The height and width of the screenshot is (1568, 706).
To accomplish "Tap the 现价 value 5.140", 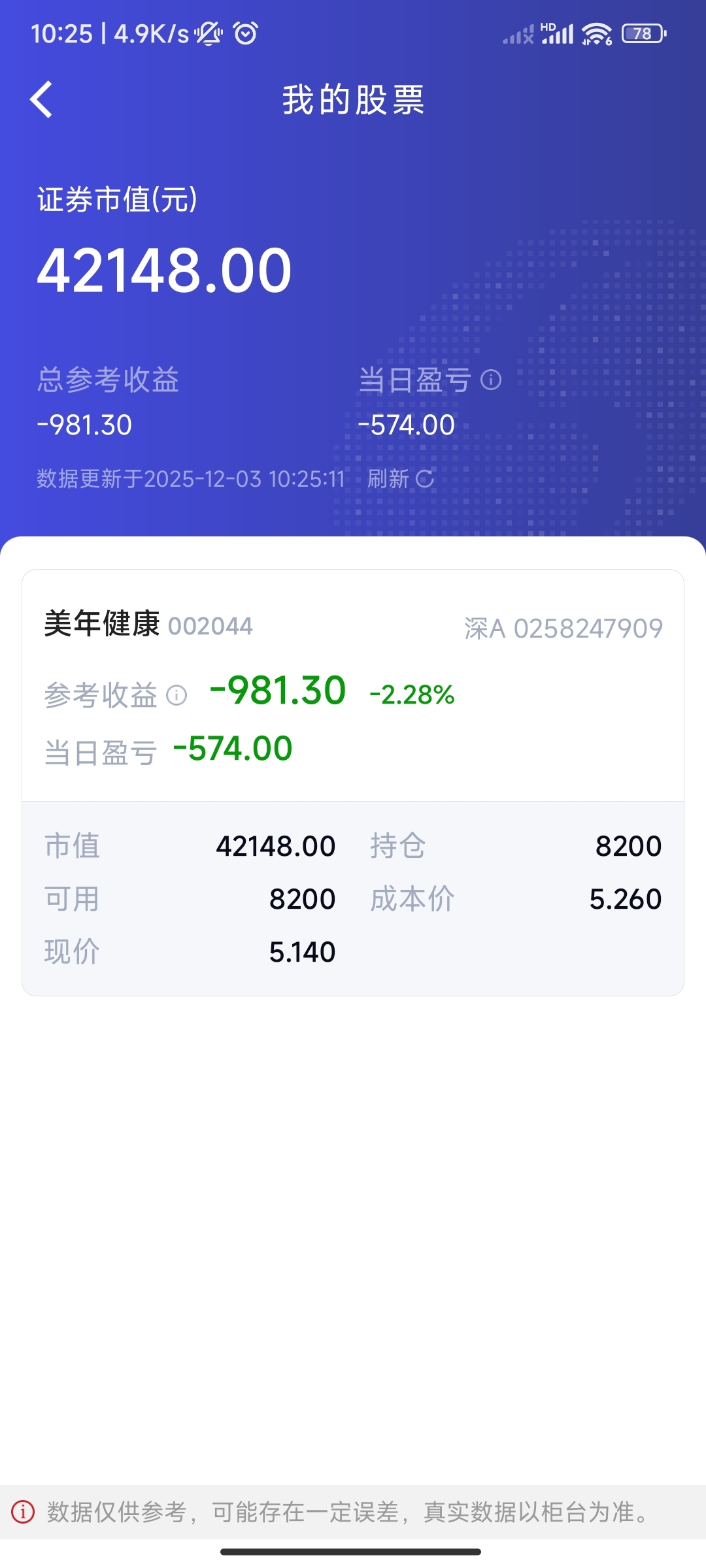I will pyautogui.click(x=302, y=953).
